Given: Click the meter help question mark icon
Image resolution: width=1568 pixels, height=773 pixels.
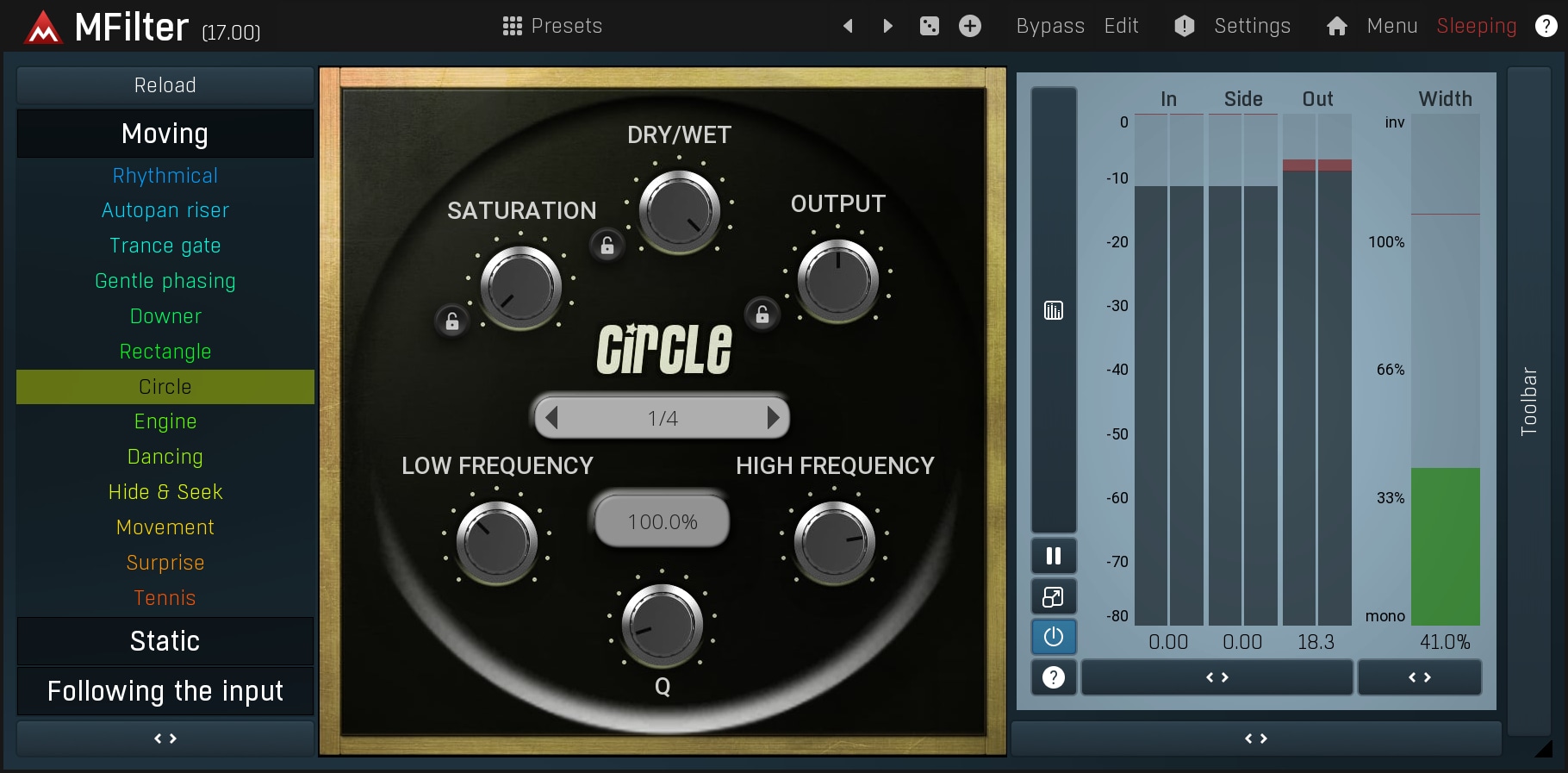Looking at the screenshot, I should [x=1054, y=678].
